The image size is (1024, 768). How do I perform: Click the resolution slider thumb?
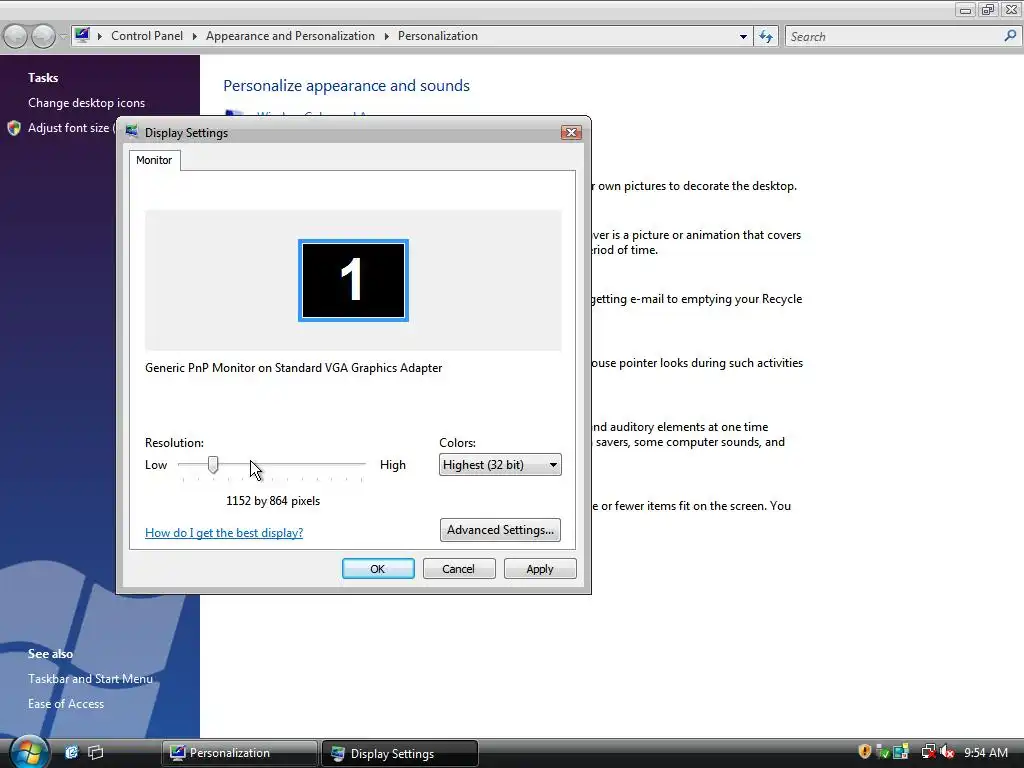coord(213,464)
